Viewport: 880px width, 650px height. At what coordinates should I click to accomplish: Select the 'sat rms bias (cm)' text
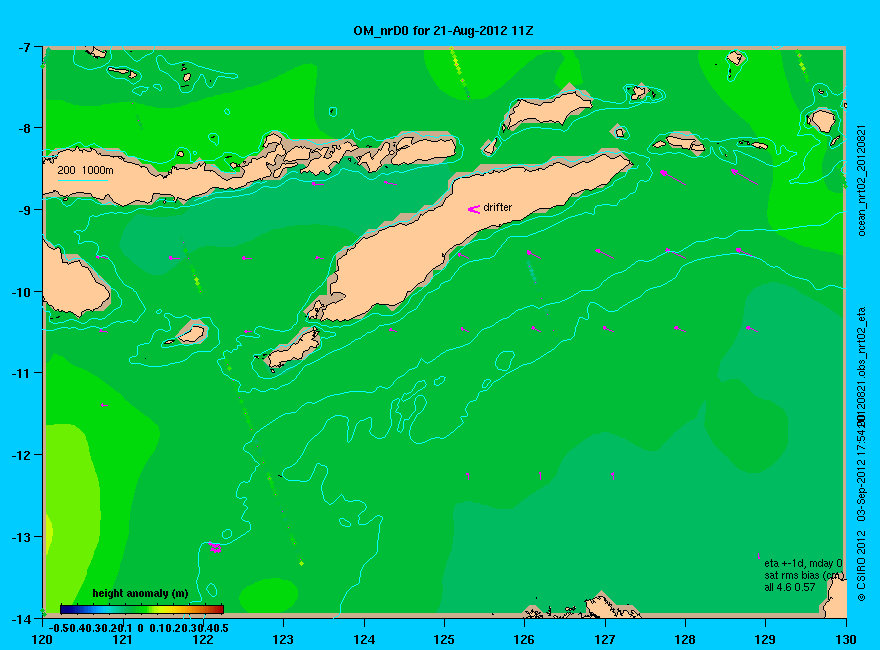(x=804, y=575)
